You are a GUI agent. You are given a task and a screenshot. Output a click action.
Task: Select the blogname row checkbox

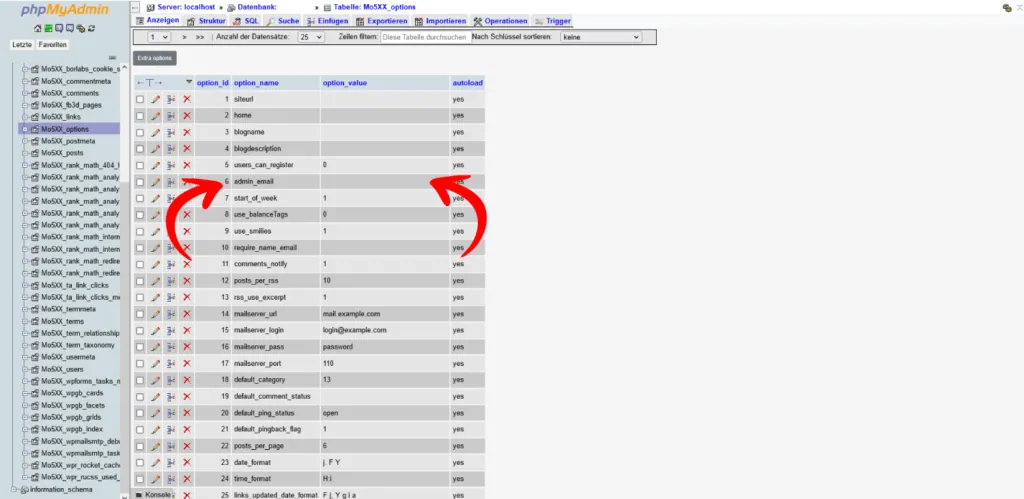140,132
